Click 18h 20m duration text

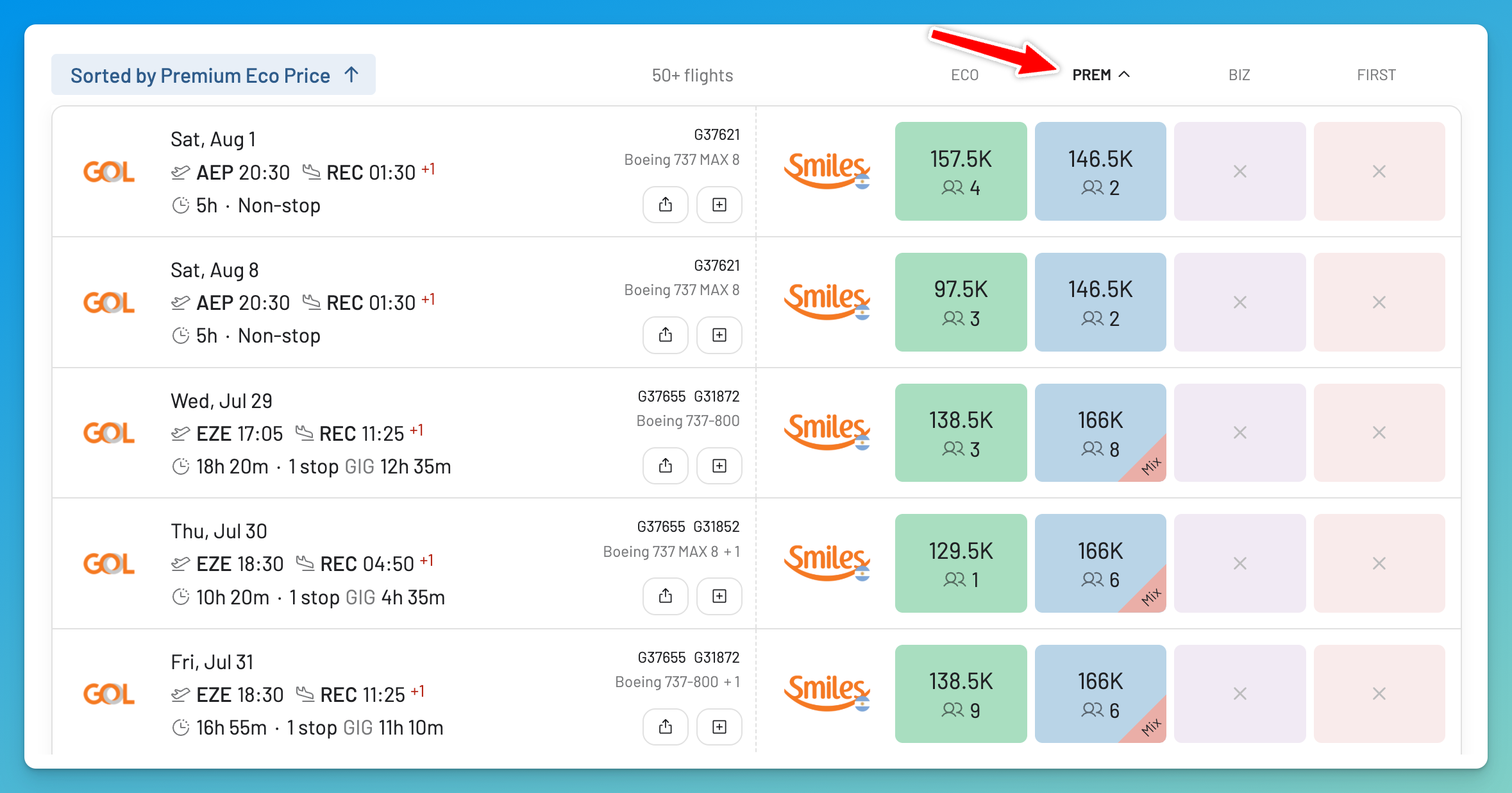232,466
